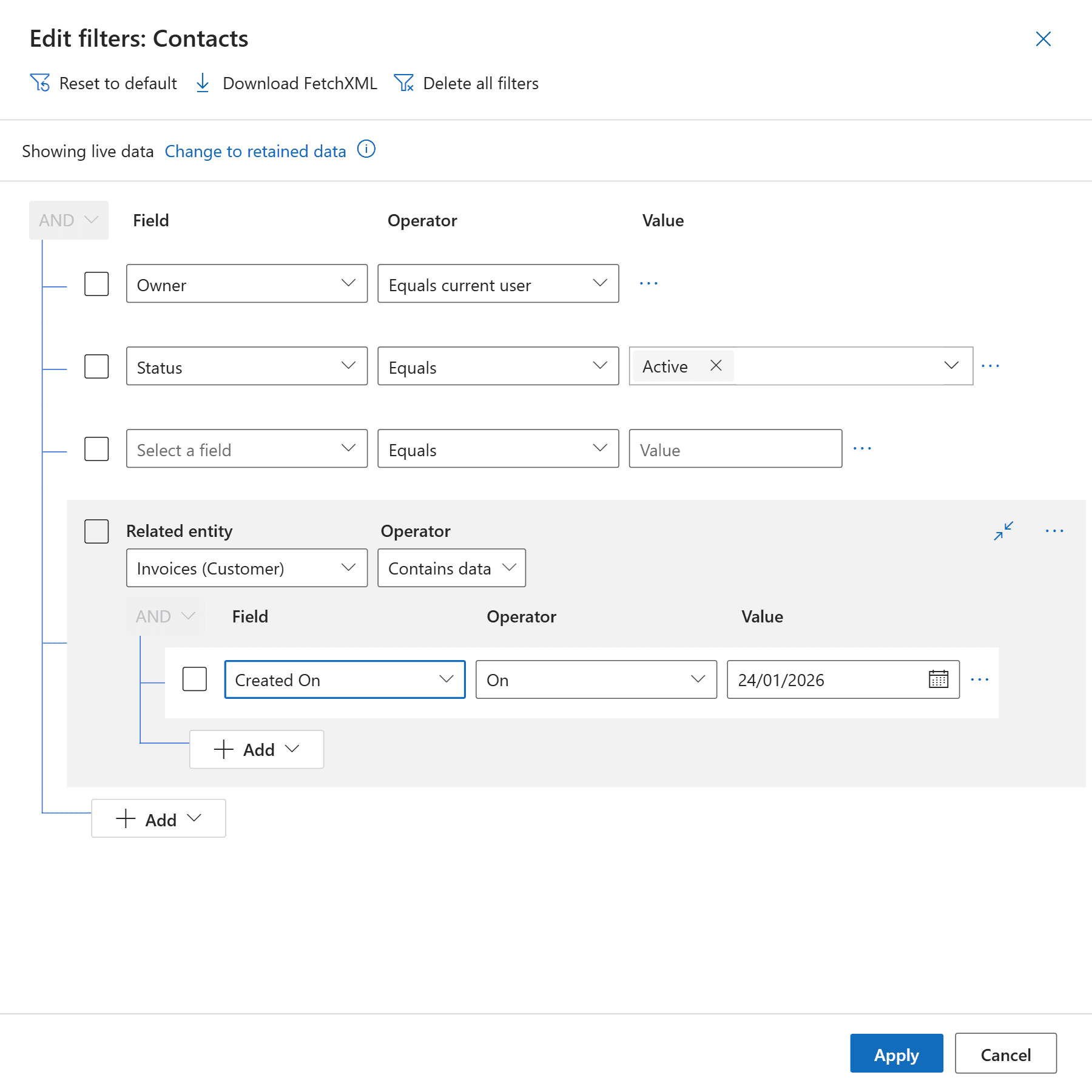This screenshot has height=1092, width=1092.
Task: Click the Reset to default filter icon
Action: (x=40, y=83)
